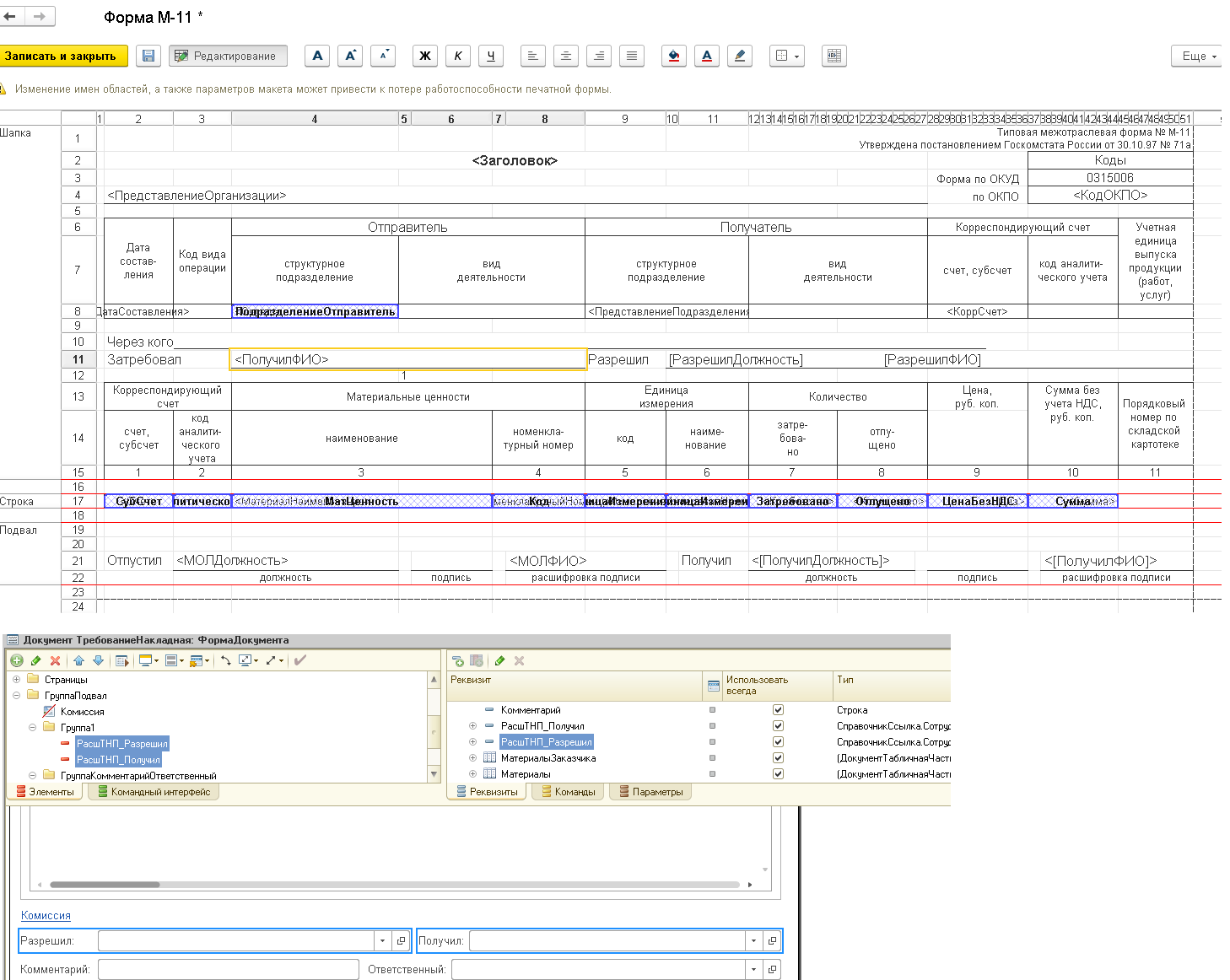The image size is (1230, 980).
Task: Open the Еще dropdown menu
Action: point(1198,57)
